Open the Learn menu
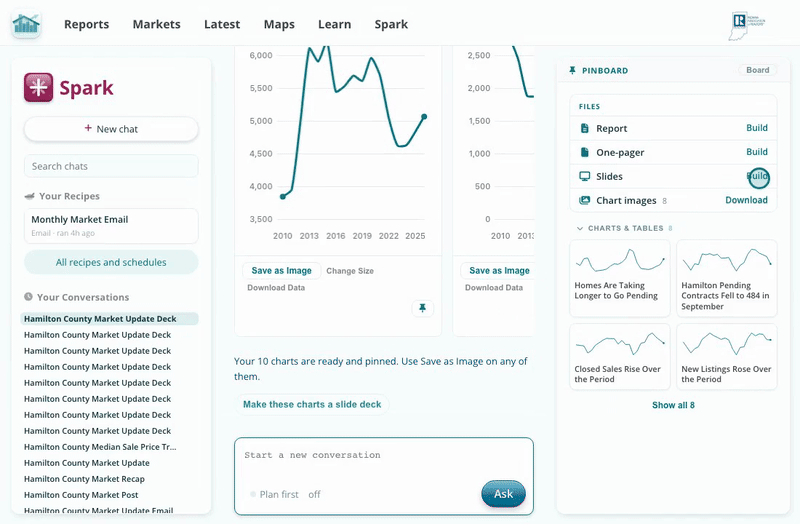Viewport: 800px width, 524px height. pyautogui.click(x=335, y=24)
